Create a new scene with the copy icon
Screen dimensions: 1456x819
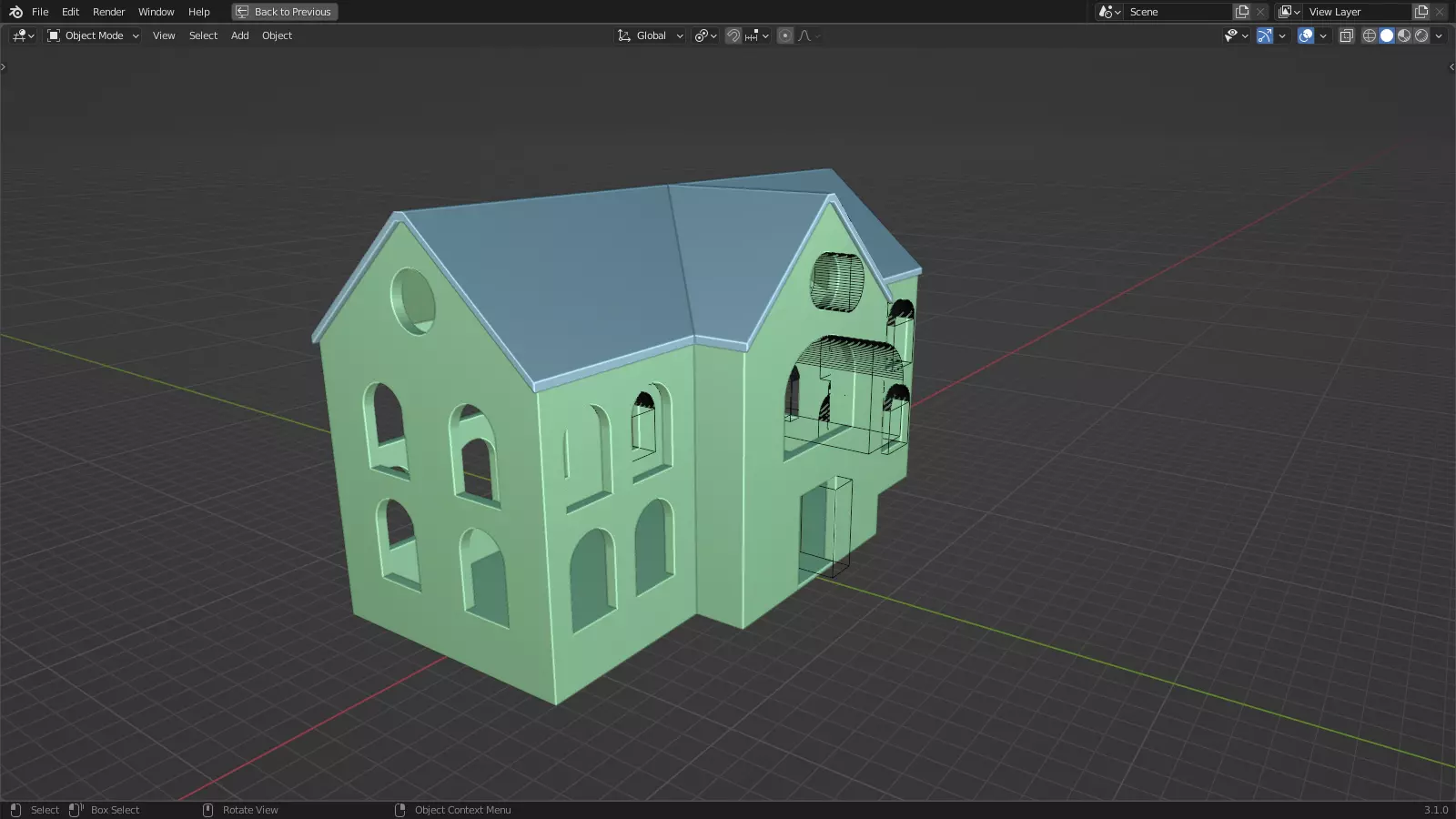pyautogui.click(x=1242, y=12)
